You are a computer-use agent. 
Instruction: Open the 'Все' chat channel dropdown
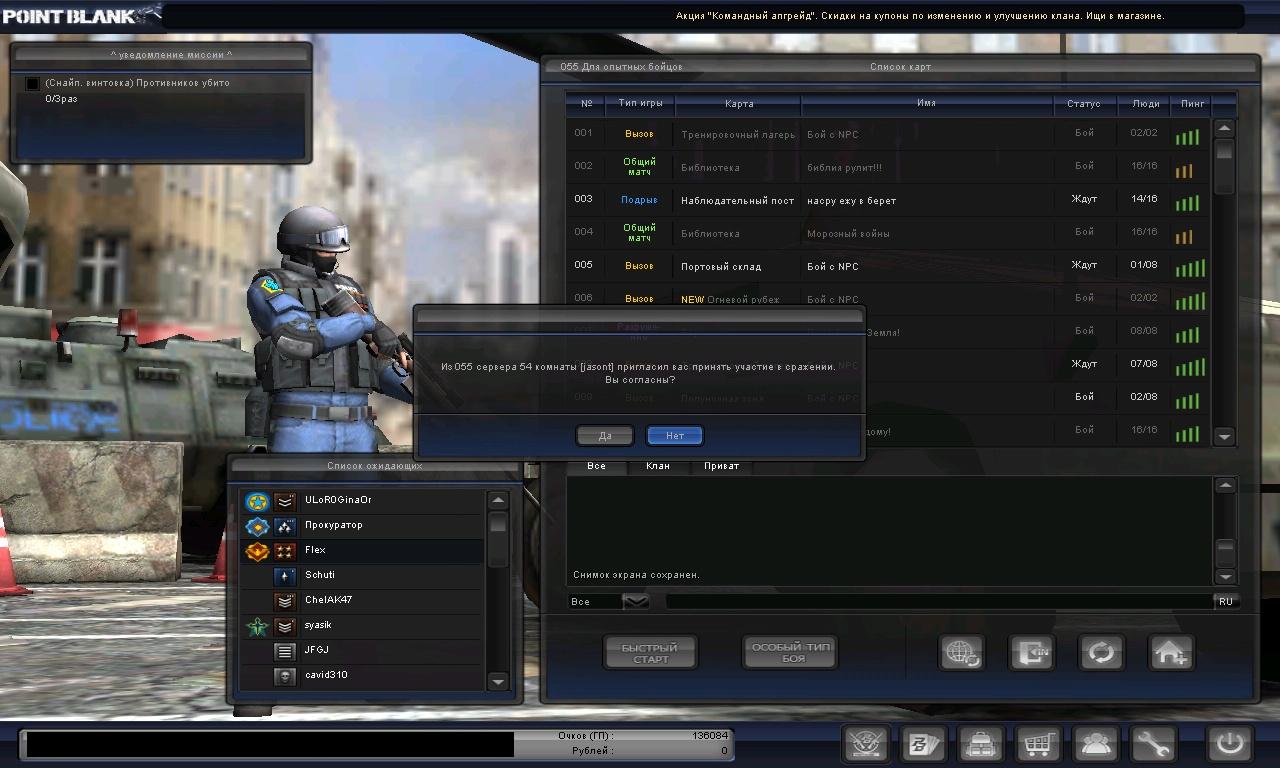click(636, 601)
